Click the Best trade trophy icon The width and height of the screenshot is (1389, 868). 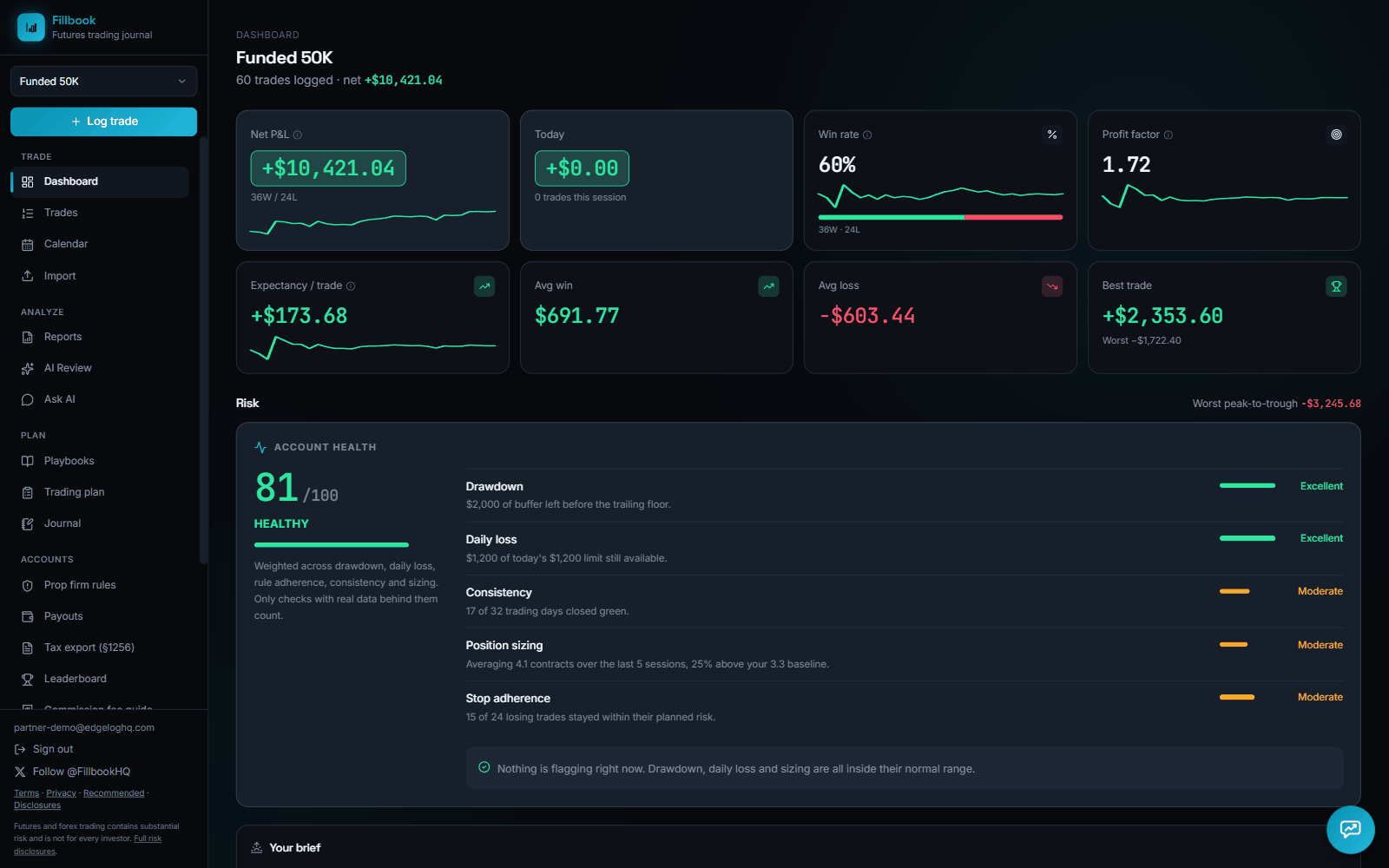pos(1336,286)
